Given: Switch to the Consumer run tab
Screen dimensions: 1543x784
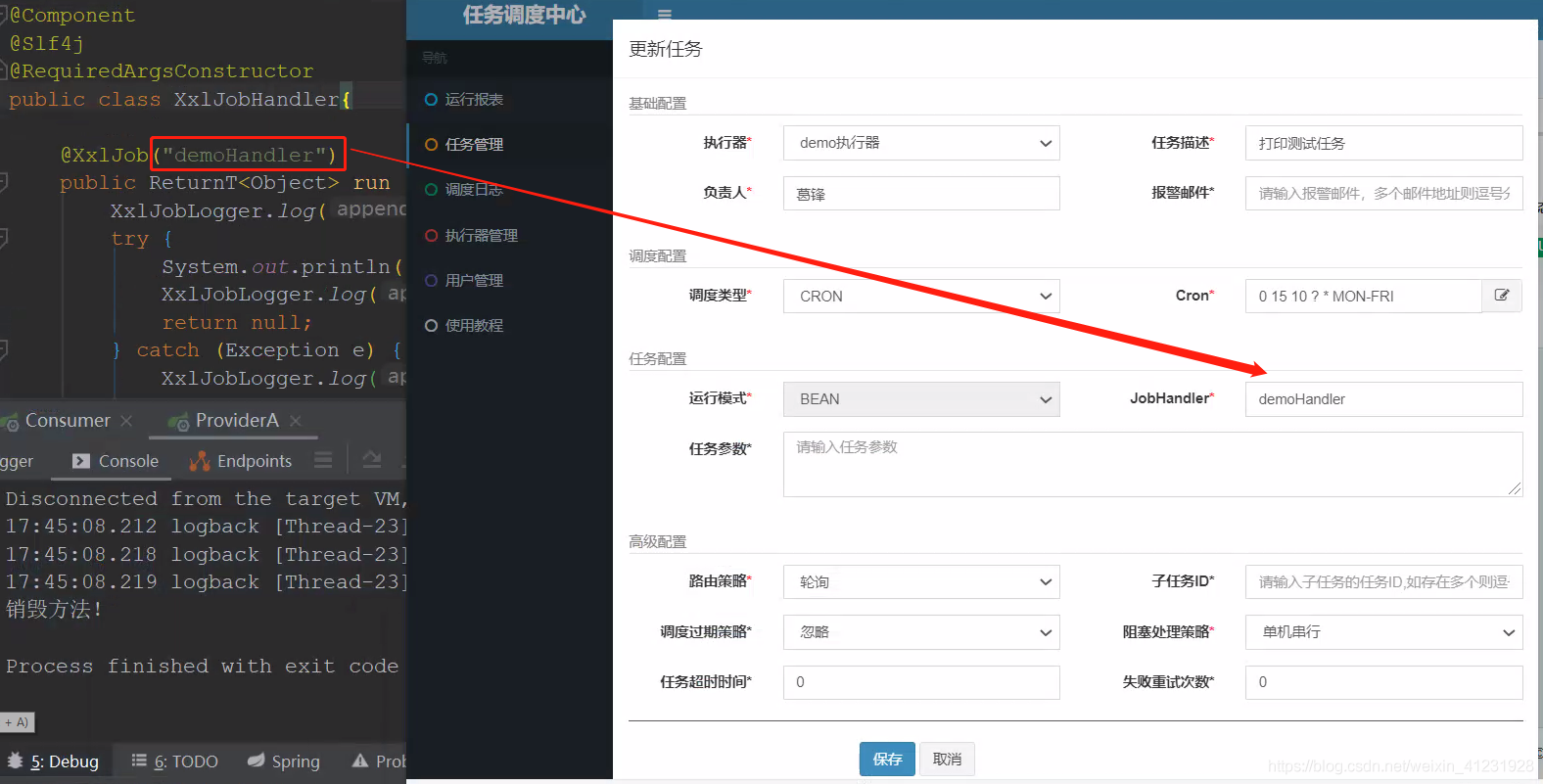Looking at the screenshot, I should click(x=68, y=421).
